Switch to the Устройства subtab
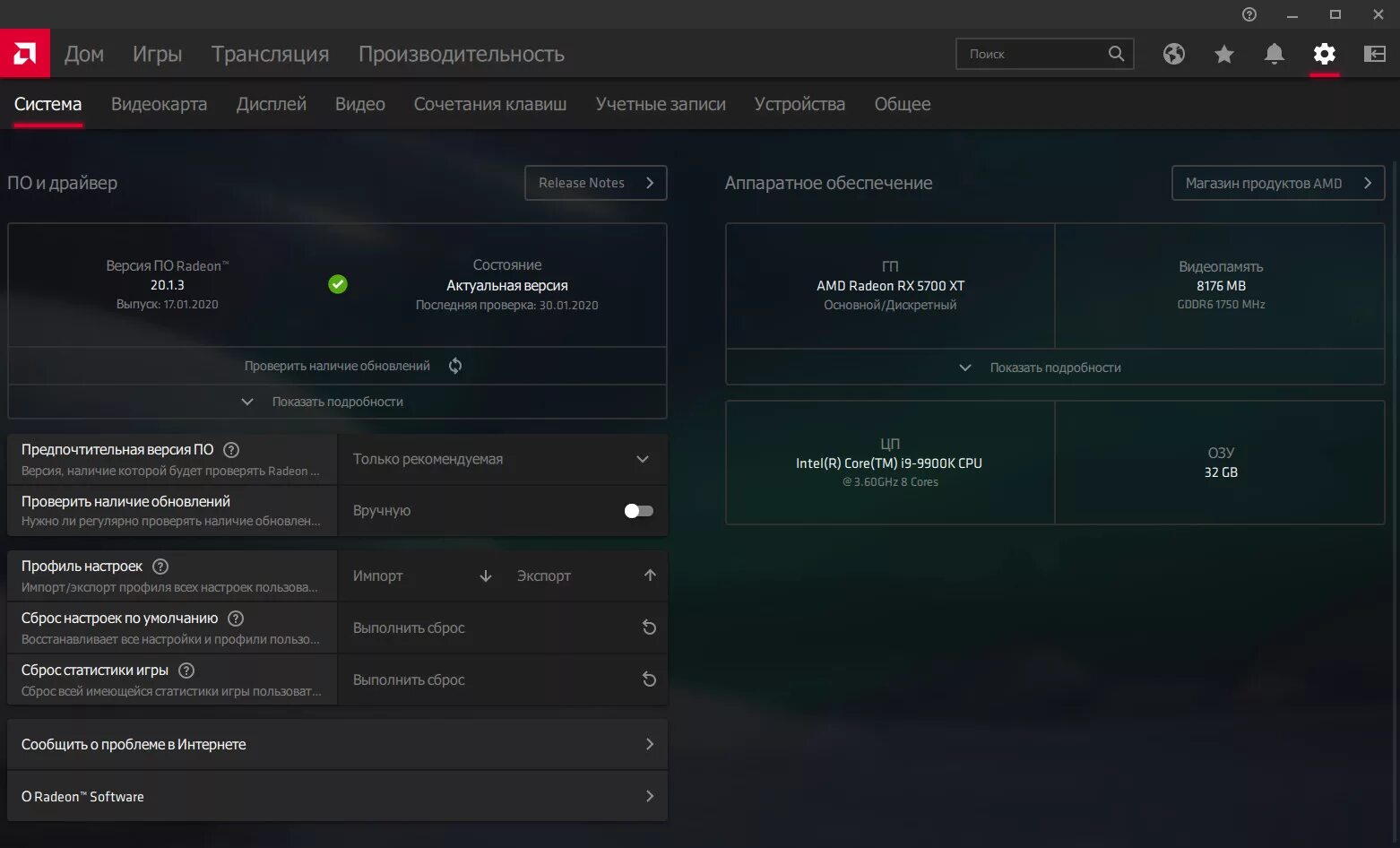The height and width of the screenshot is (848, 1400). tap(799, 104)
